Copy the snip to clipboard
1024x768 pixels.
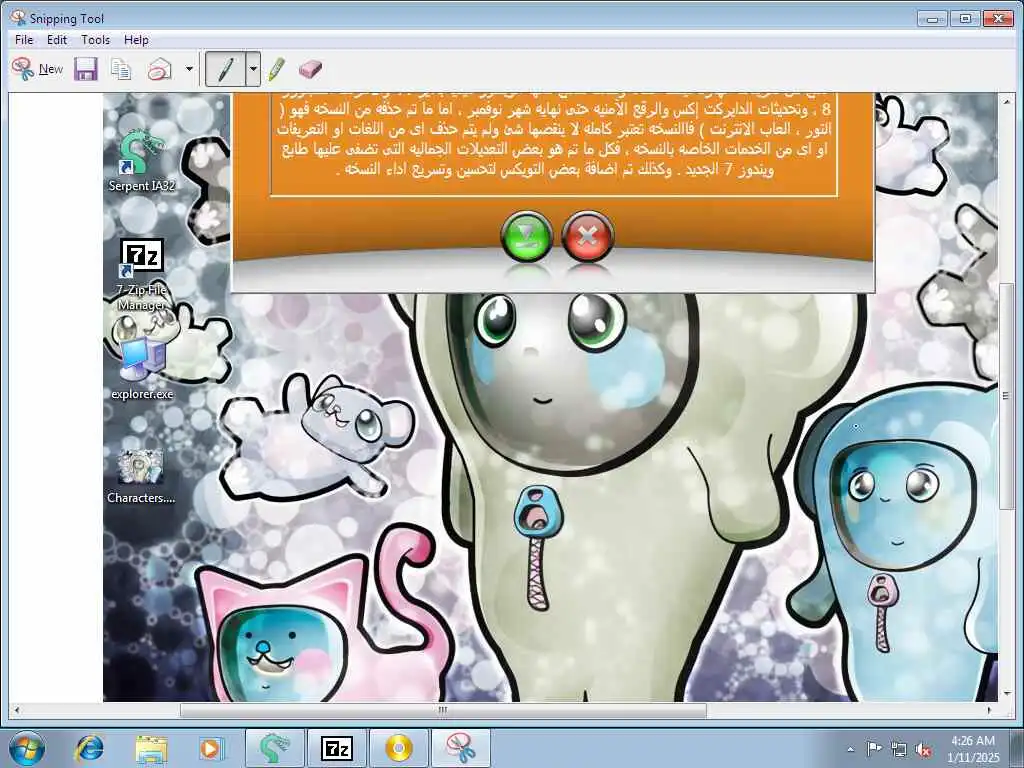click(x=121, y=69)
